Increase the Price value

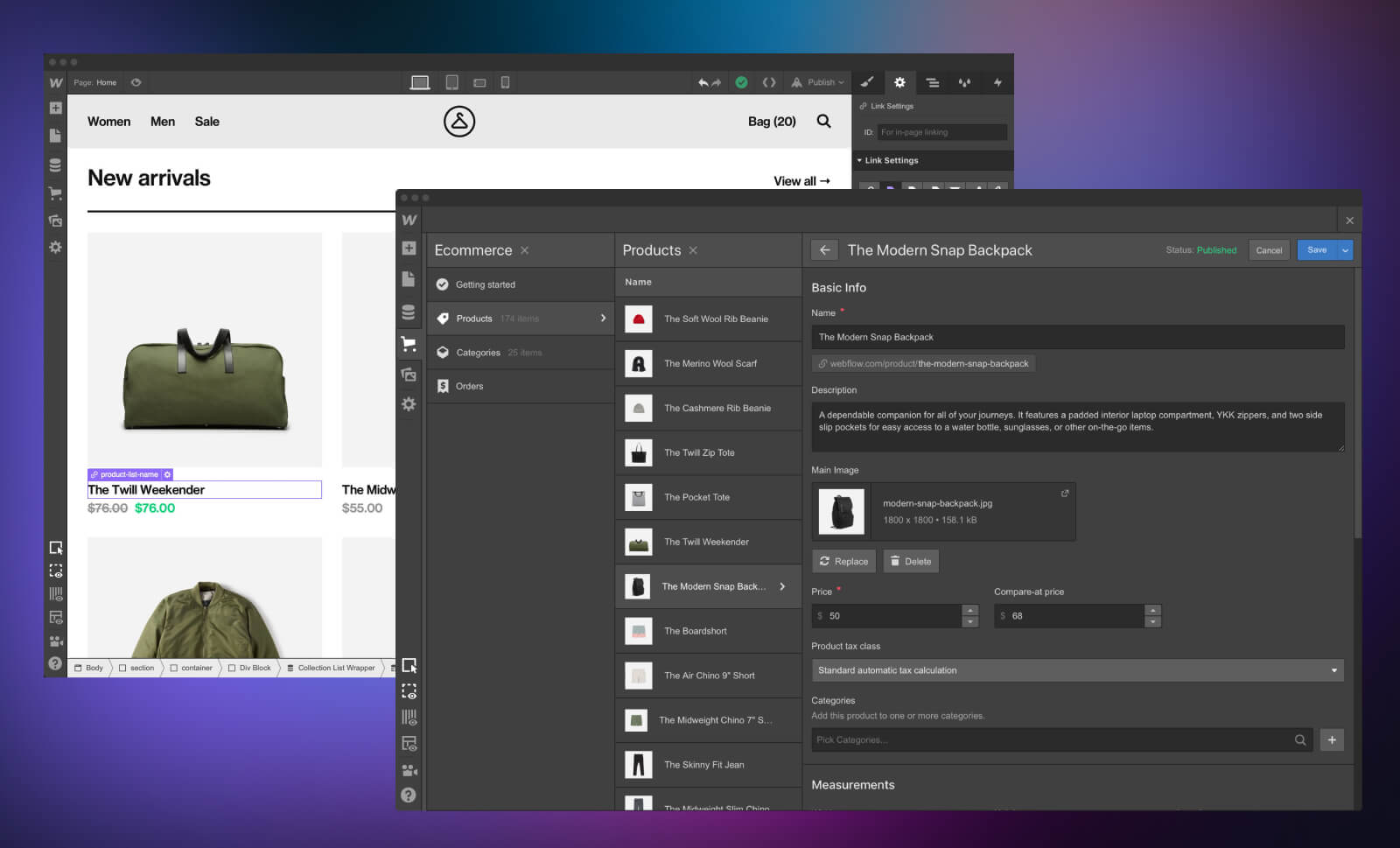click(969, 611)
